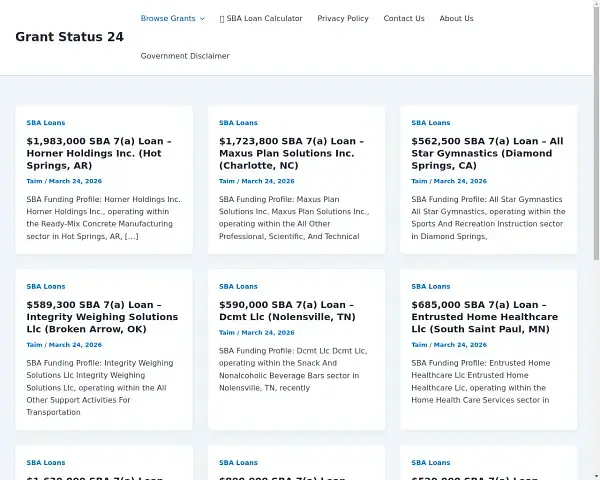This screenshot has height=480, width=600.
Task: Go to the Contact Us page
Action: tap(404, 18)
